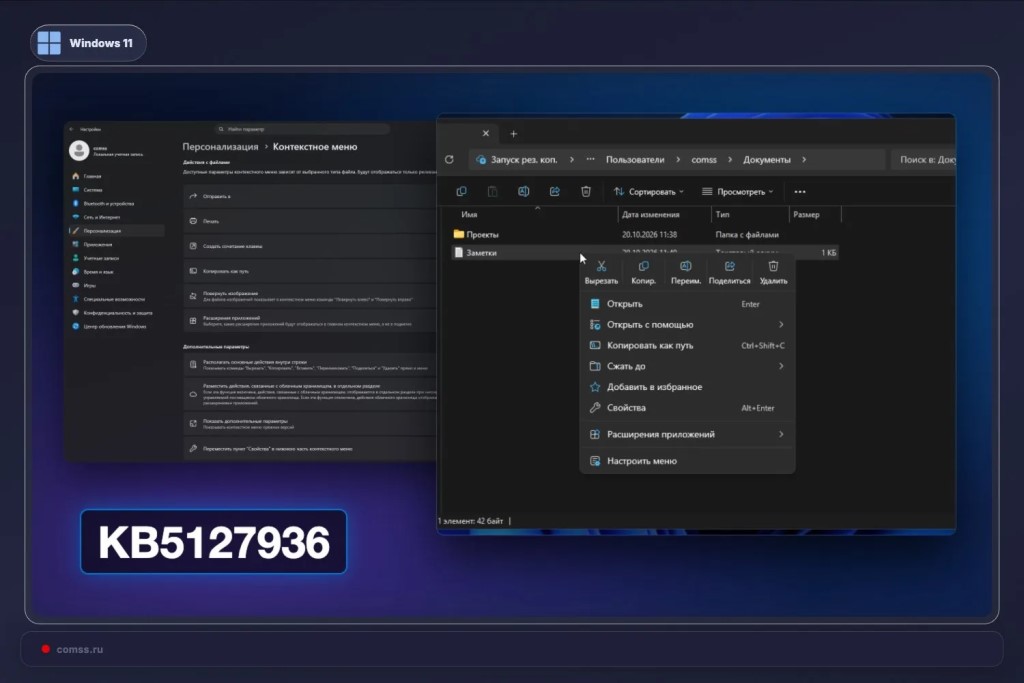Open Сортировать dropdown in Explorer toolbar
The image size is (1024, 683).
(x=648, y=192)
